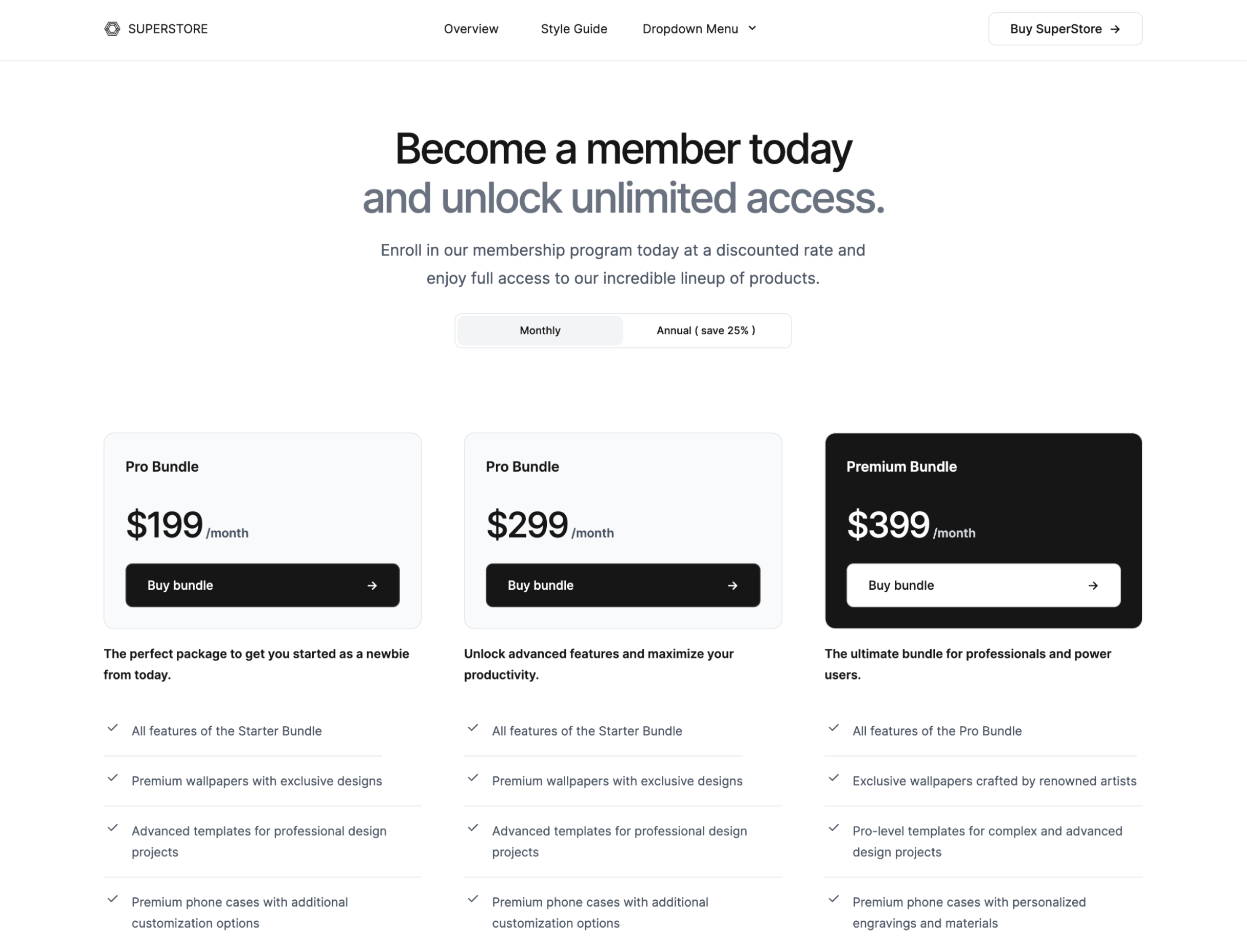
Task: Click the SuperStore hexagon logo icon
Action: pyautogui.click(x=112, y=29)
